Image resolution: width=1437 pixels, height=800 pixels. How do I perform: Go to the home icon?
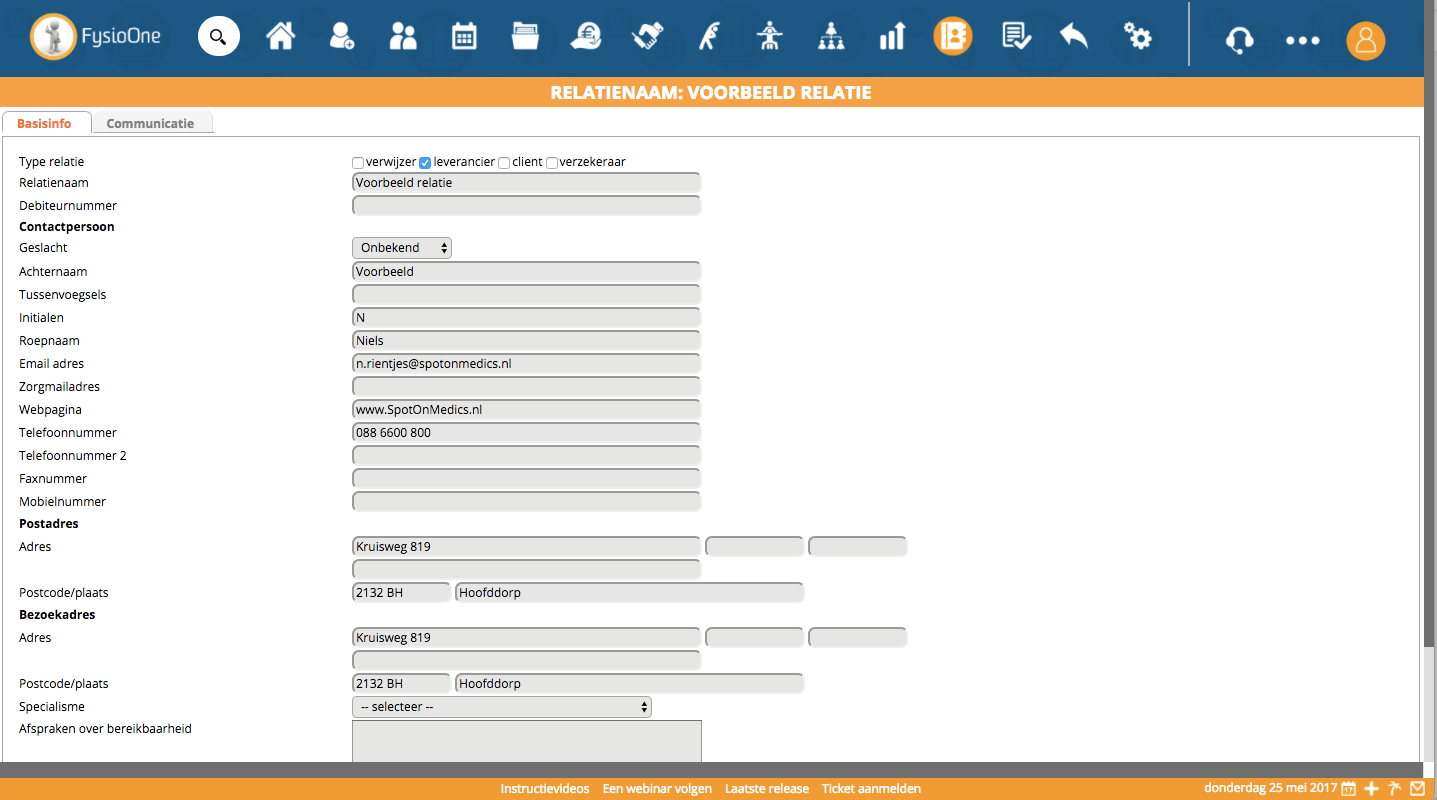pyautogui.click(x=280, y=38)
